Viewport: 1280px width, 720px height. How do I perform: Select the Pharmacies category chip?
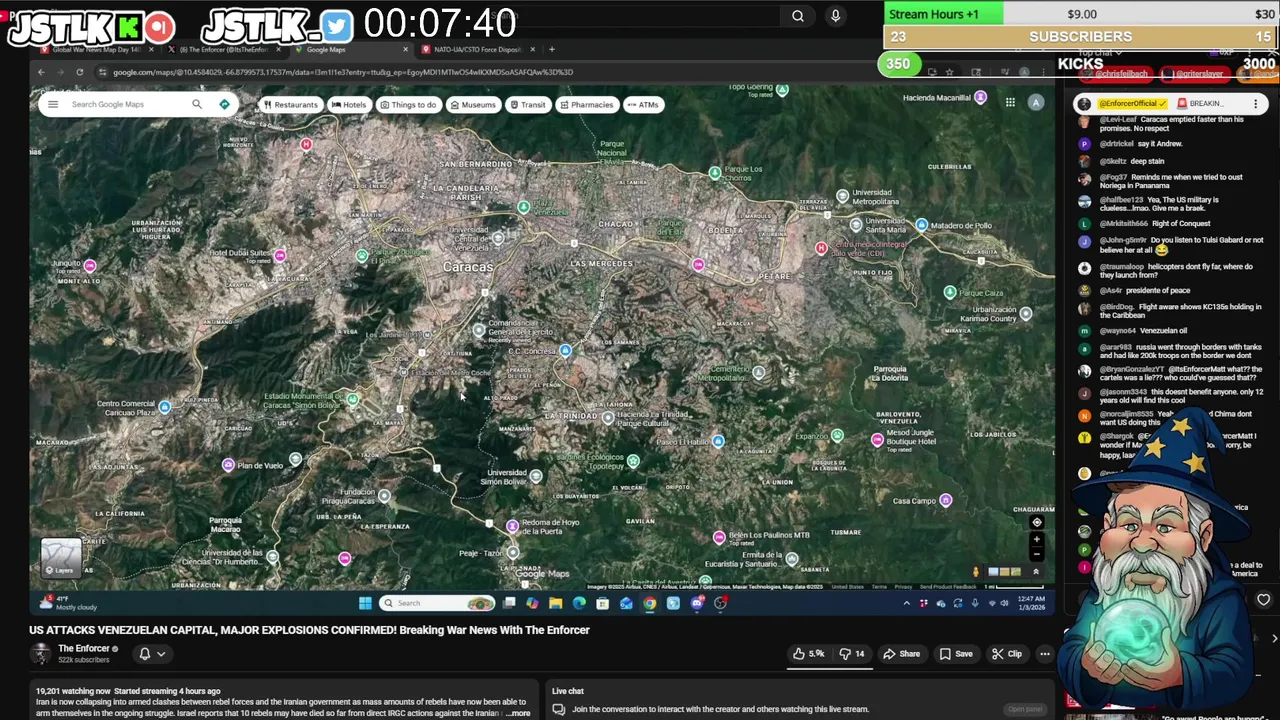(586, 104)
